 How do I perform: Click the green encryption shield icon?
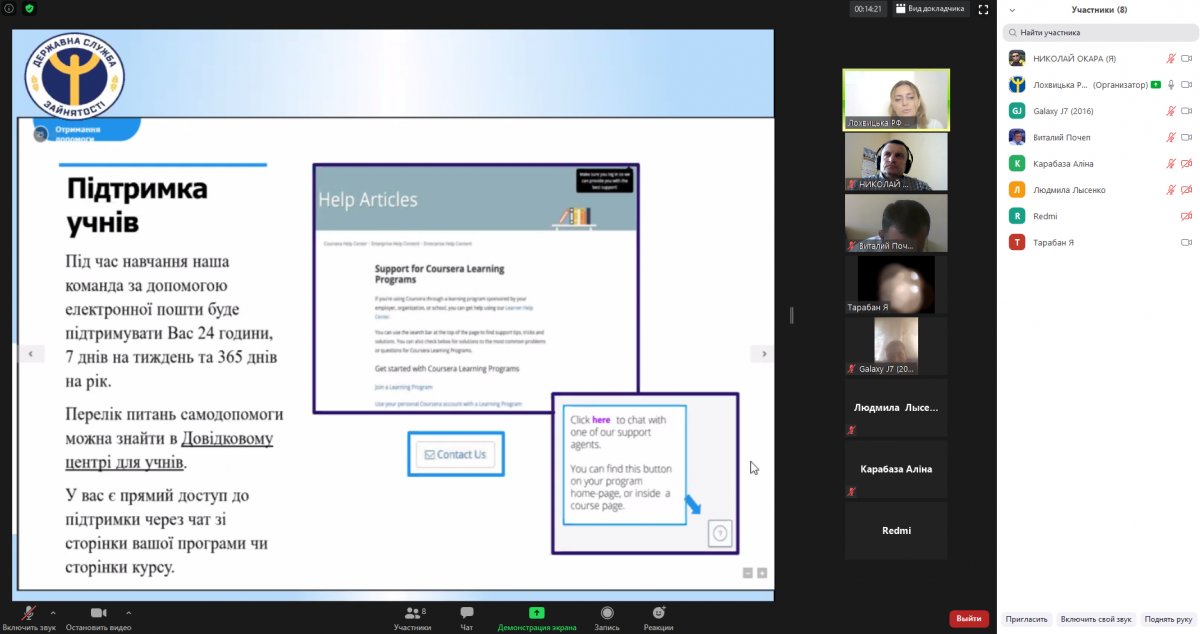click(x=29, y=8)
